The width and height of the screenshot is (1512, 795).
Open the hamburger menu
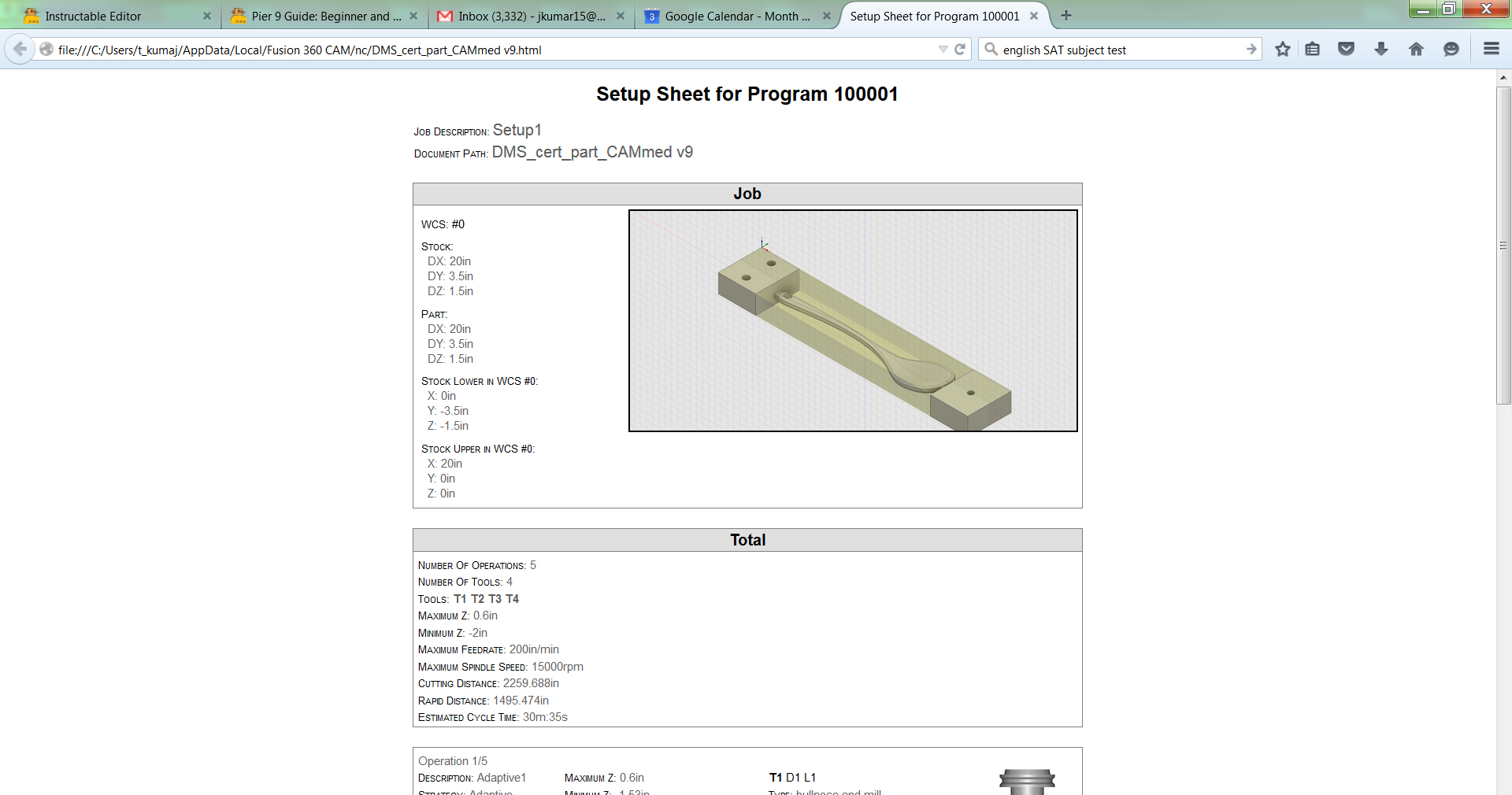coord(1492,49)
